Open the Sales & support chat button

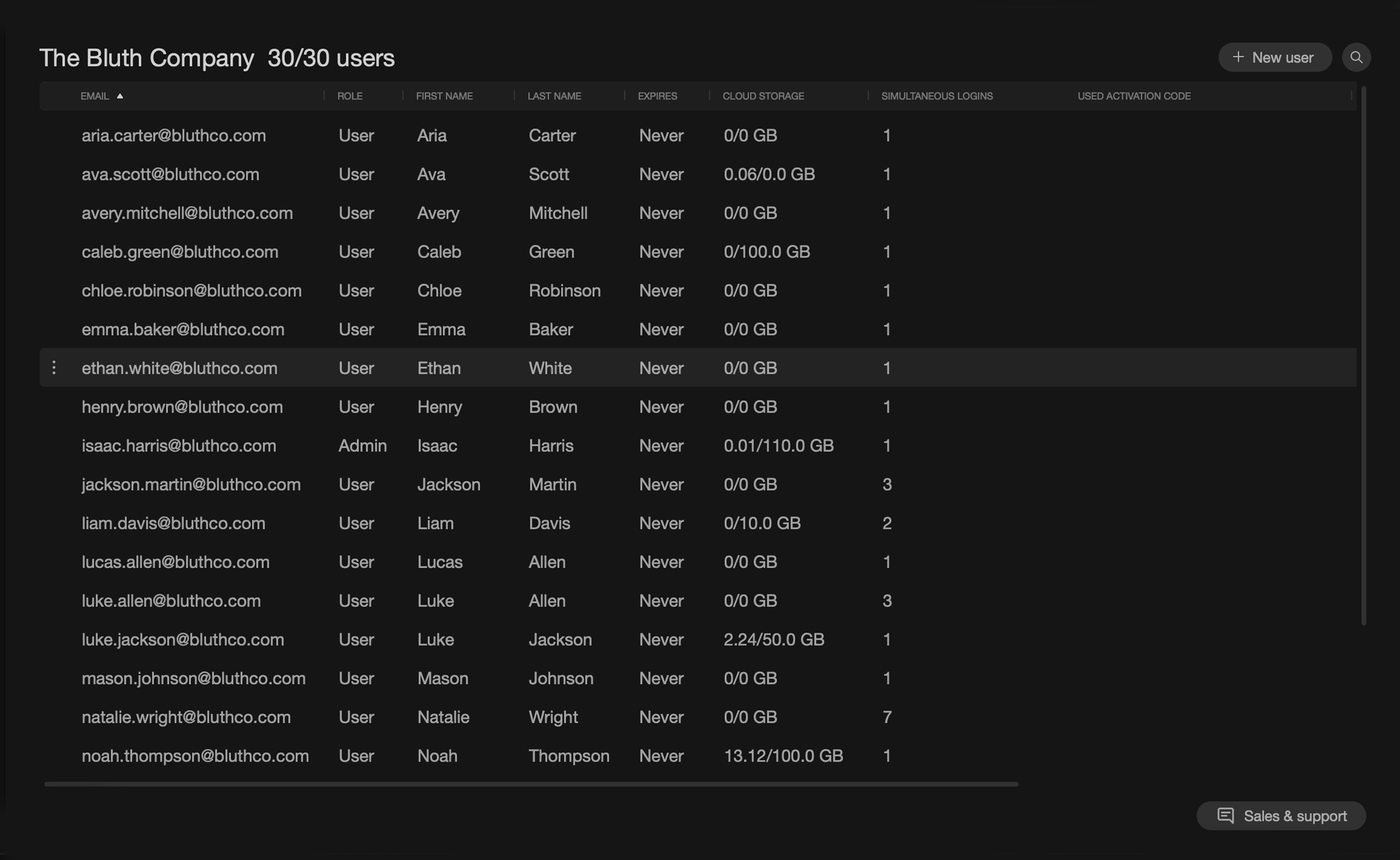pyautogui.click(x=1281, y=816)
